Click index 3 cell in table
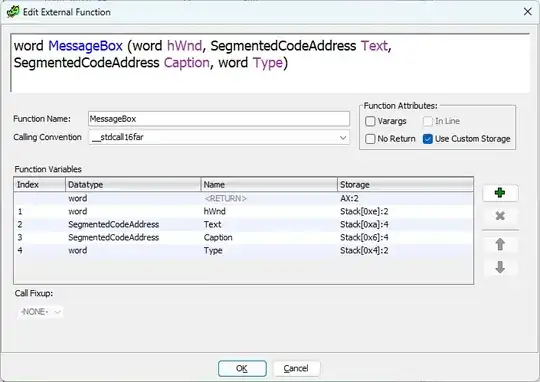Image resolution: width=540 pixels, height=382 pixels. tap(40, 238)
